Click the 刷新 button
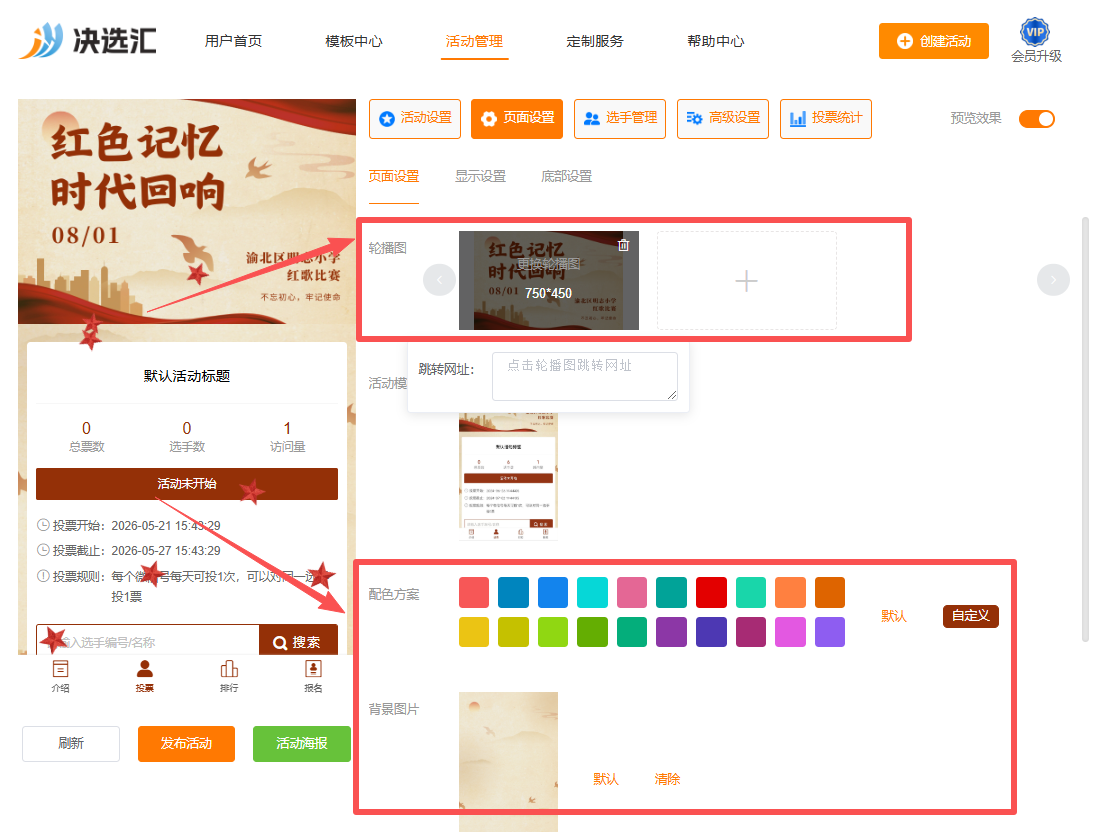 71,743
